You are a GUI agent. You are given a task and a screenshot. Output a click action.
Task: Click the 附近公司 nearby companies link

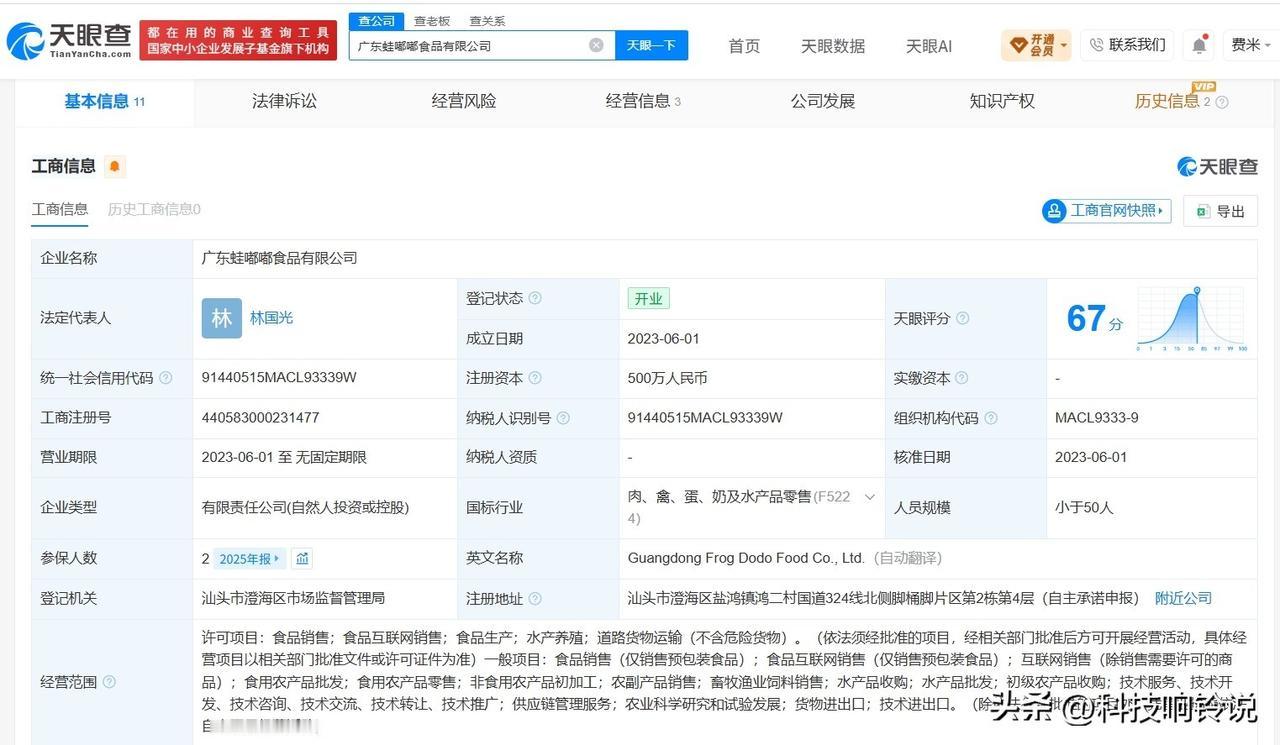tap(1183, 598)
